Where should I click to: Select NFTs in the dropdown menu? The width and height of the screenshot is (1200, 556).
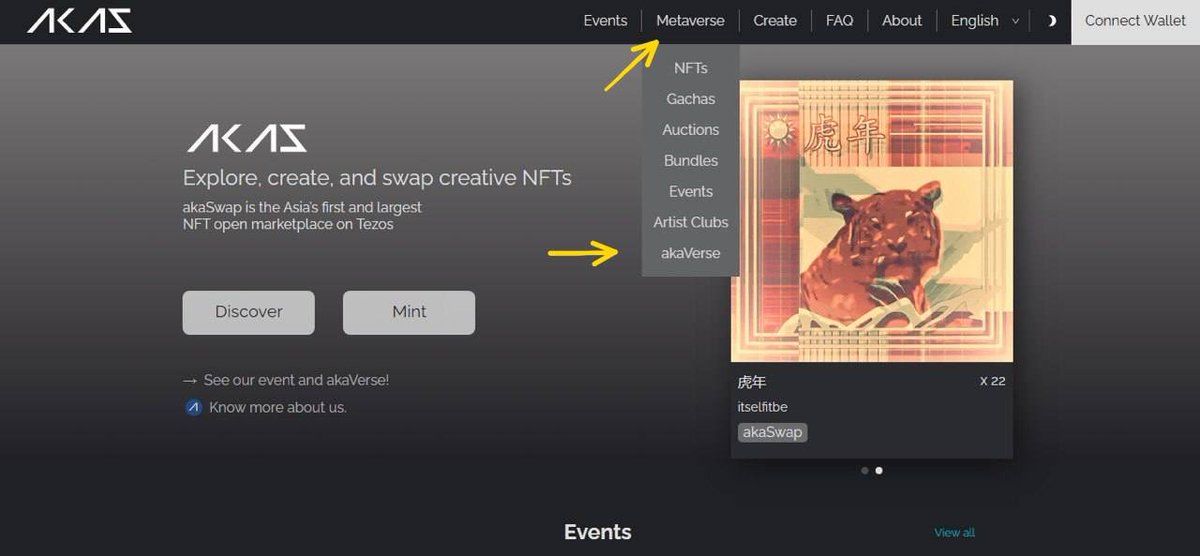690,68
